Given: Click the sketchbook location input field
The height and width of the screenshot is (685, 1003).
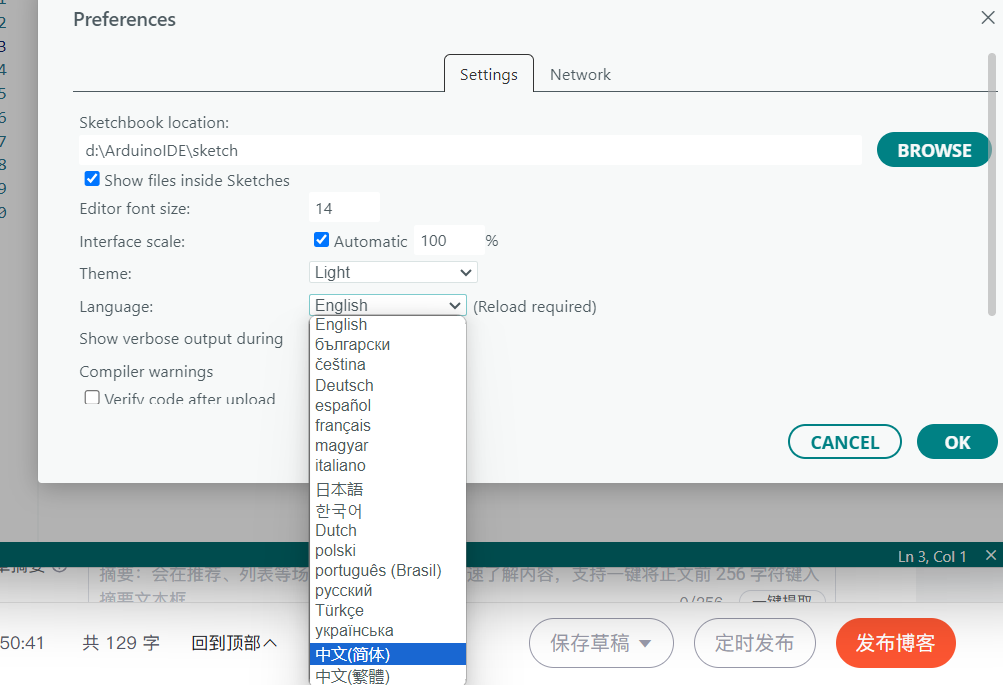Looking at the screenshot, I should pyautogui.click(x=470, y=149).
